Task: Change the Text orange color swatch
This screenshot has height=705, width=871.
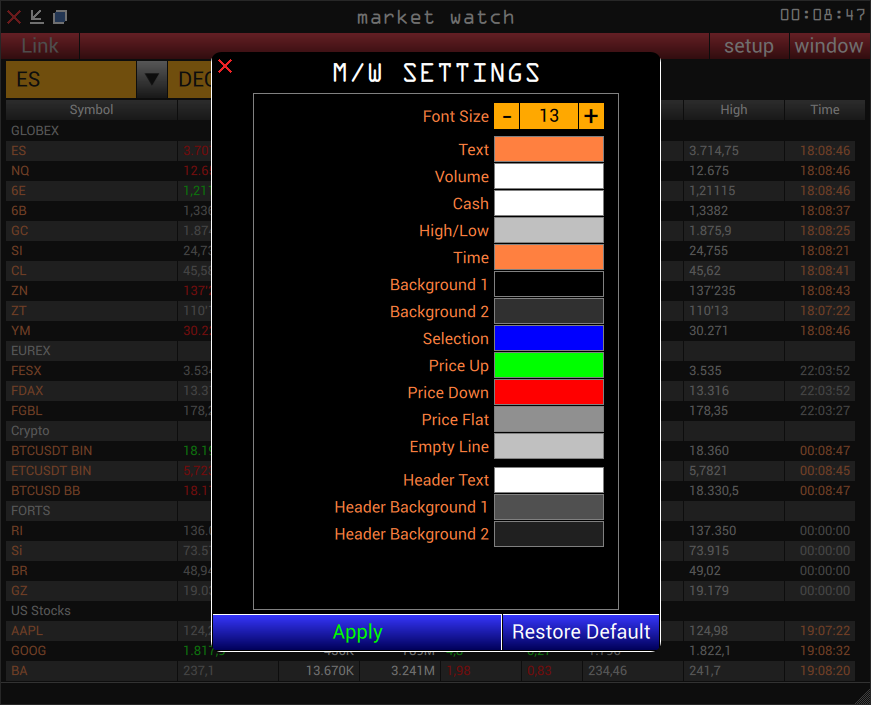Action: tap(548, 149)
